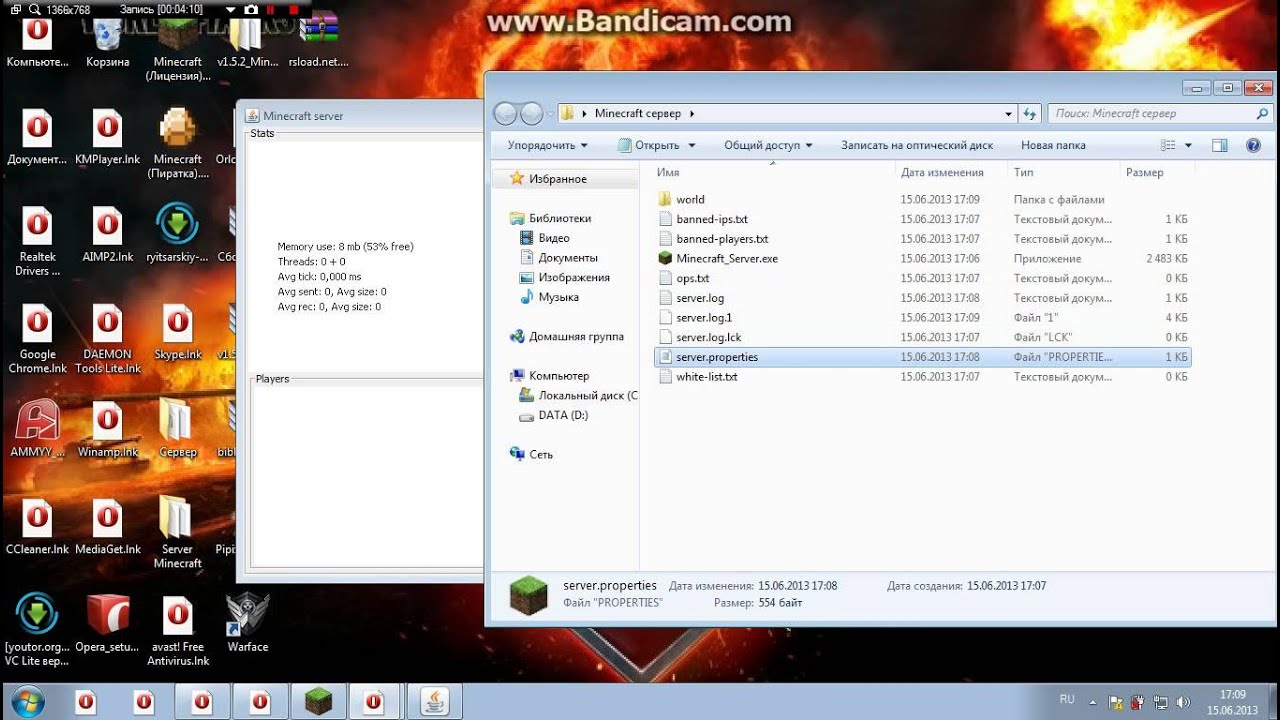Click the Minecraft сервер breadcrumb
The image size is (1280, 720).
638,114
